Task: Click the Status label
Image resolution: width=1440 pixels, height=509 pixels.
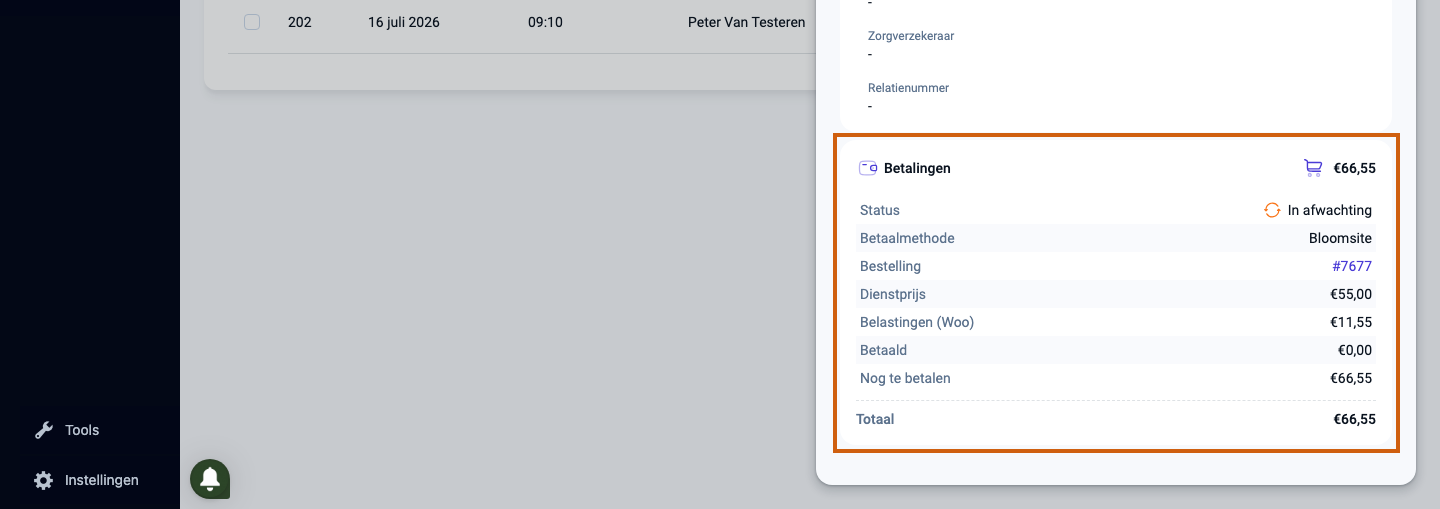Action: point(880,210)
